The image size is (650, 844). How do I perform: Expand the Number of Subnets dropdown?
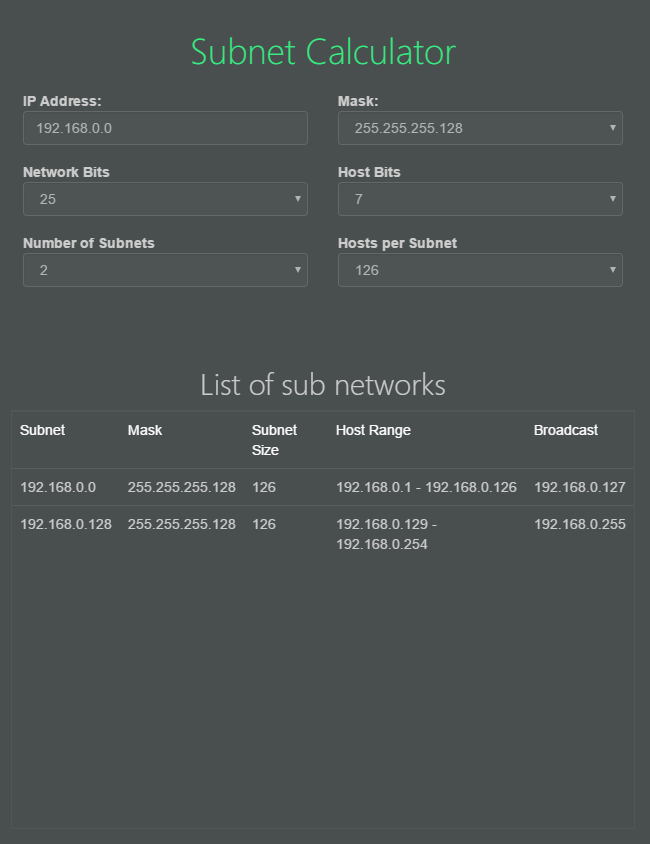tap(165, 270)
